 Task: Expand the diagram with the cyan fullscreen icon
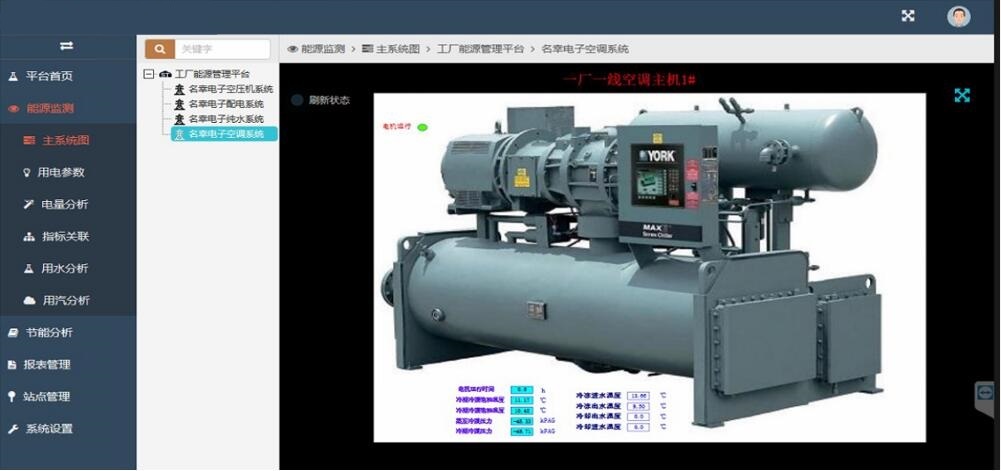click(962, 95)
